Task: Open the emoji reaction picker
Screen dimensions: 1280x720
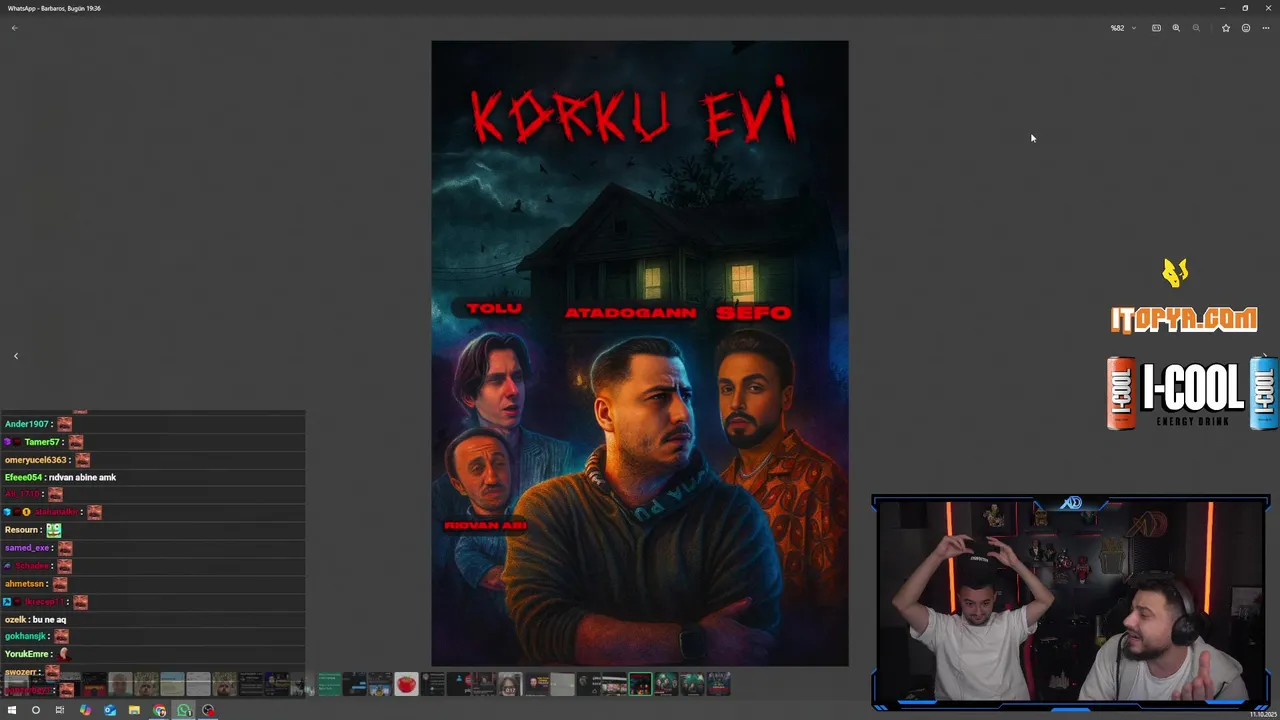Action: click(x=1246, y=28)
